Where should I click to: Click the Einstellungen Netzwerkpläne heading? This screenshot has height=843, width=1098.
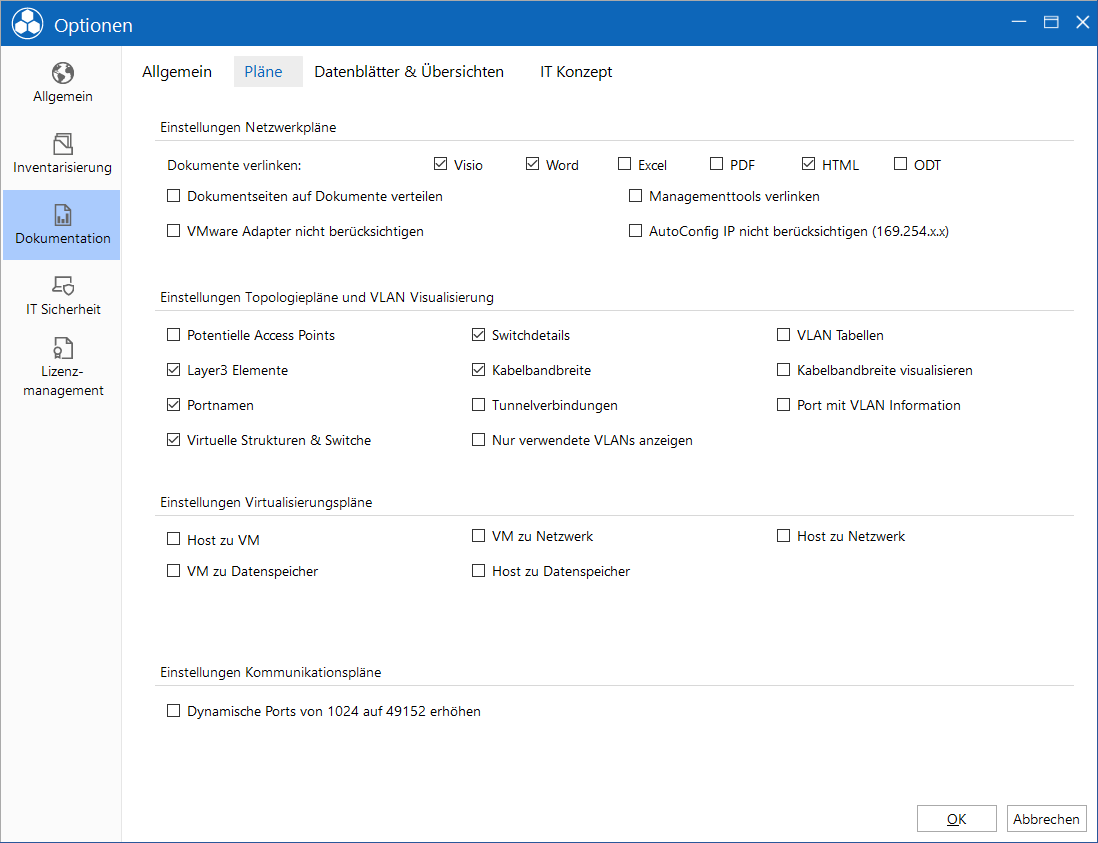(248, 127)
